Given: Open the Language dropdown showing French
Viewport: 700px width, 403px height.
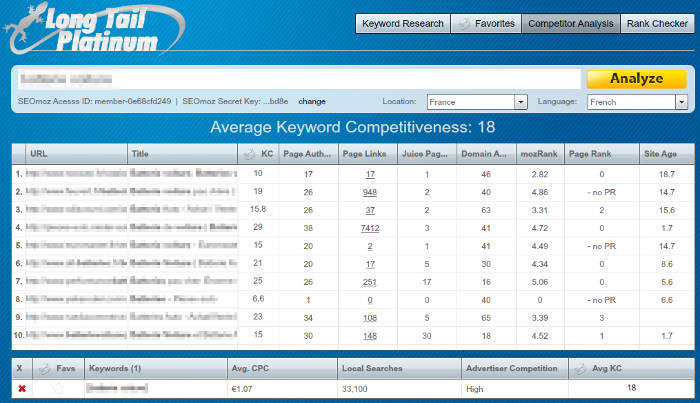Looking at the screenshot, I should [637, 102].
